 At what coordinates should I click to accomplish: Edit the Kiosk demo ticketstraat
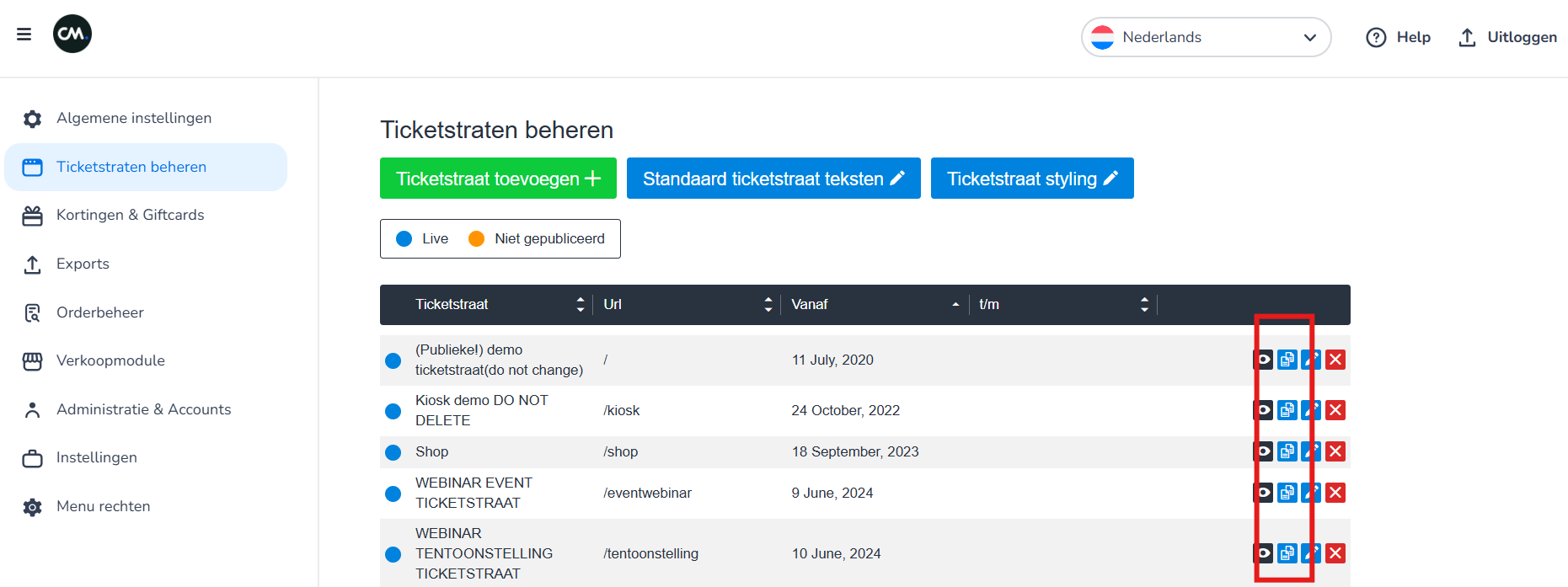pos(1311,410)
